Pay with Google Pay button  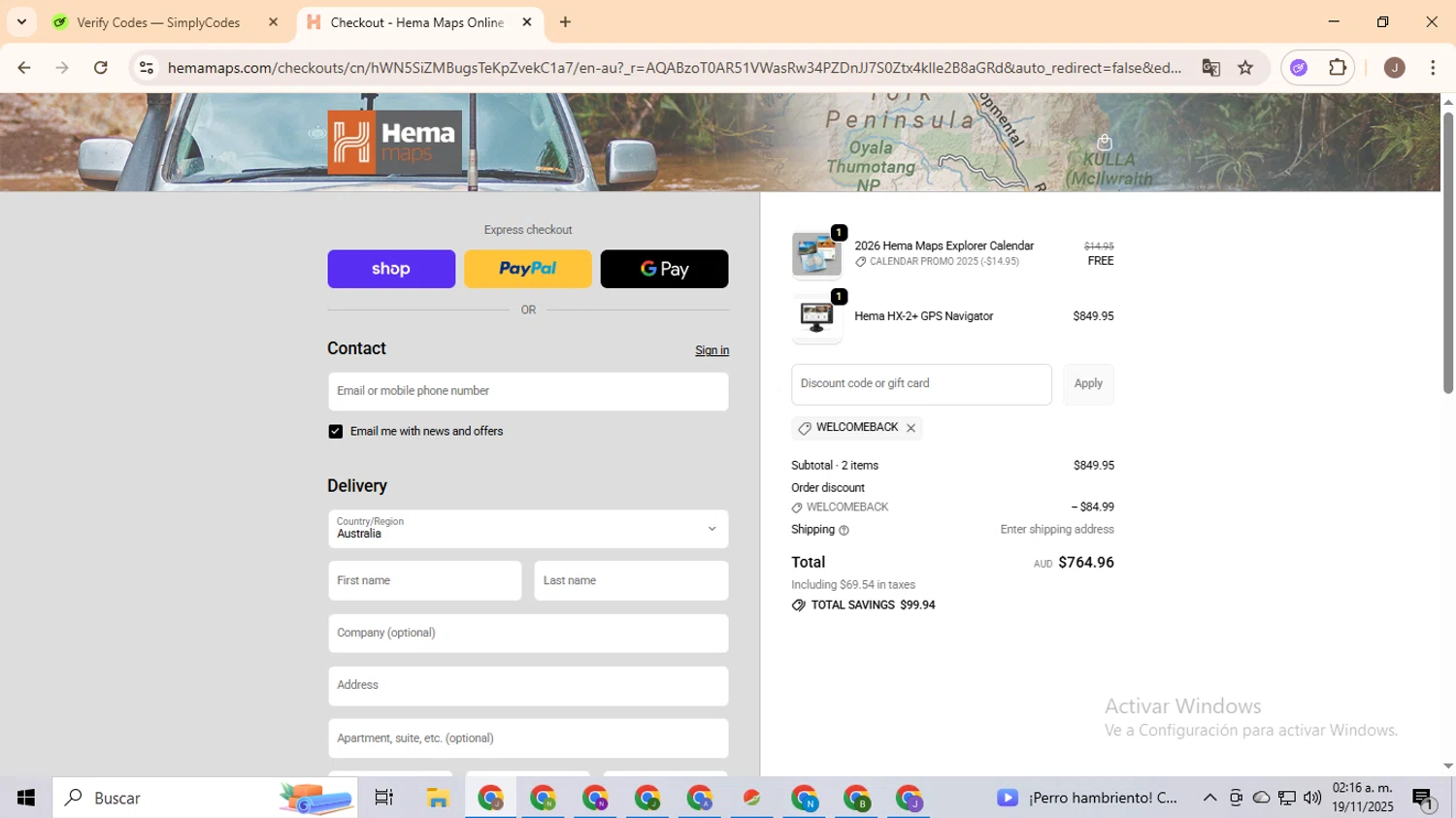tap(665, 269)
